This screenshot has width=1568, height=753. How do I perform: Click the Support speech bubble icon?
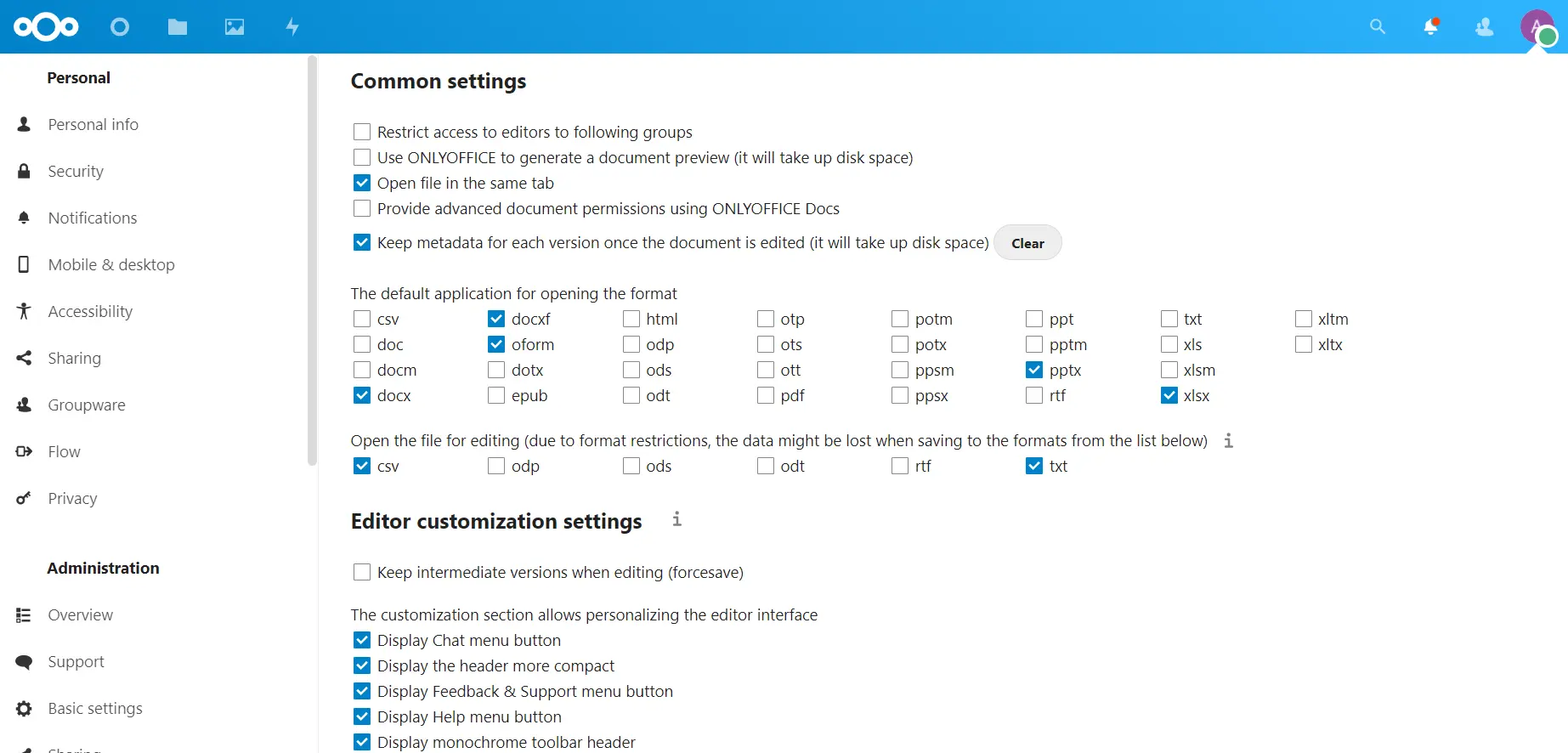click(24, 661)
